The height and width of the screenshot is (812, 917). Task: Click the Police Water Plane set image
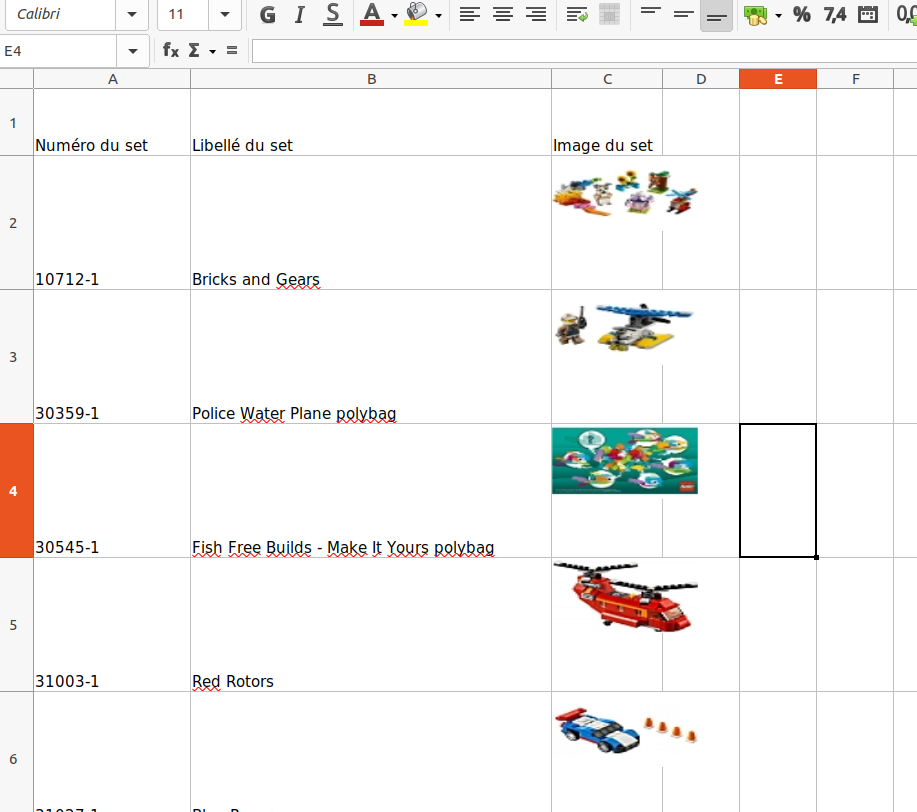coord(625,328)
